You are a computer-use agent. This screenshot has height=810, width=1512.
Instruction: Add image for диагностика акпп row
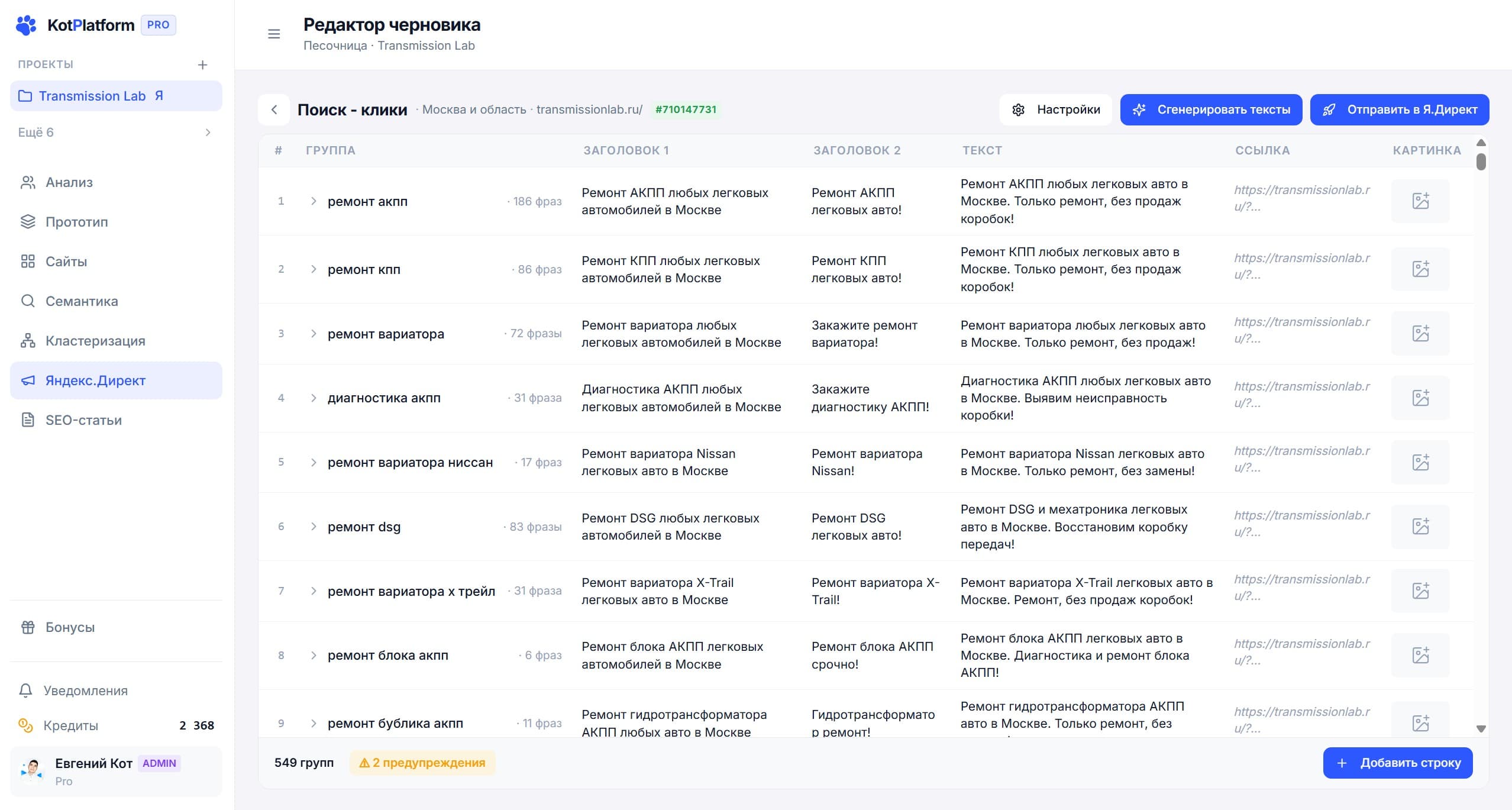coord(1420,398)
